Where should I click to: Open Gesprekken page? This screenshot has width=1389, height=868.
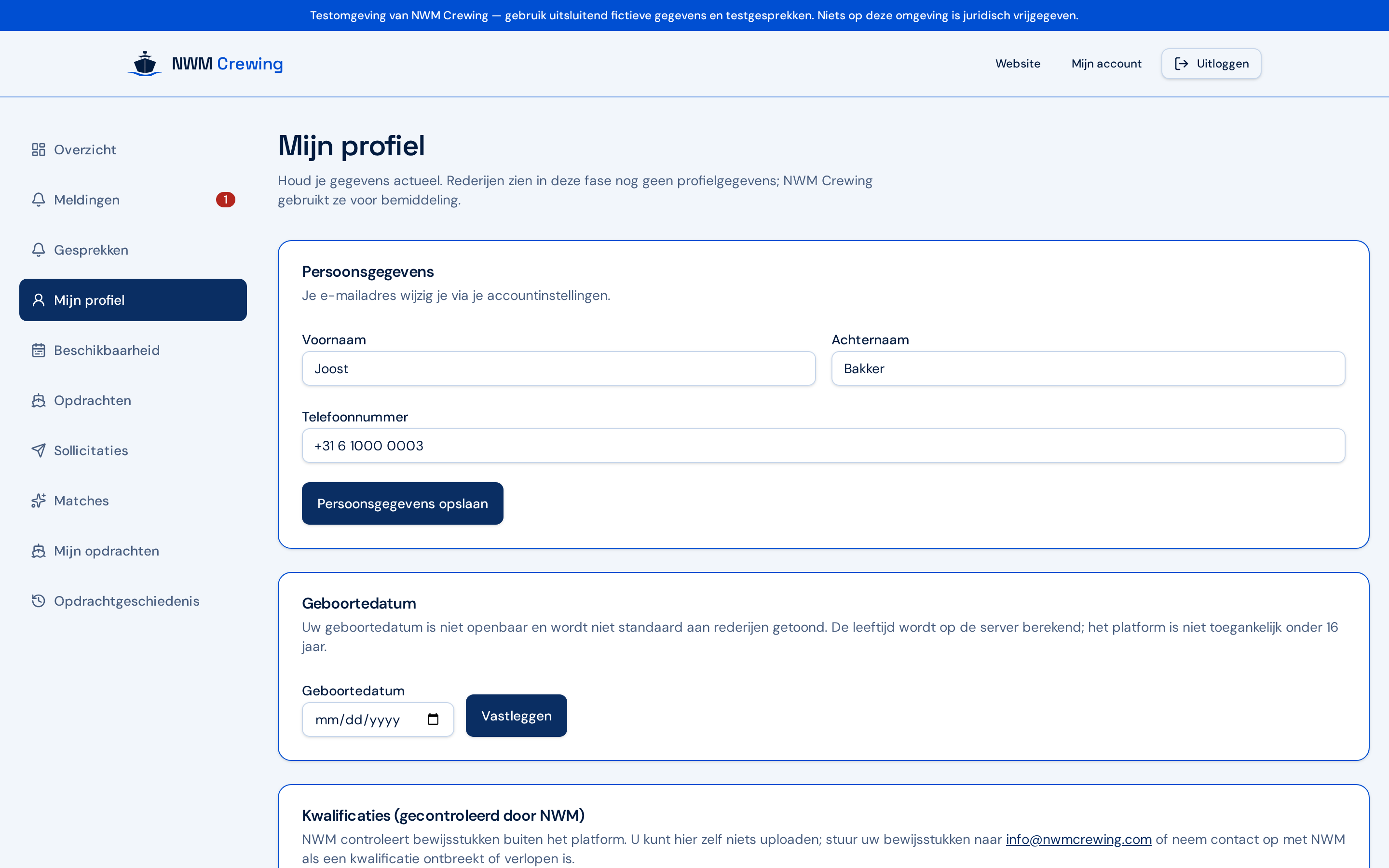(133, 250)
